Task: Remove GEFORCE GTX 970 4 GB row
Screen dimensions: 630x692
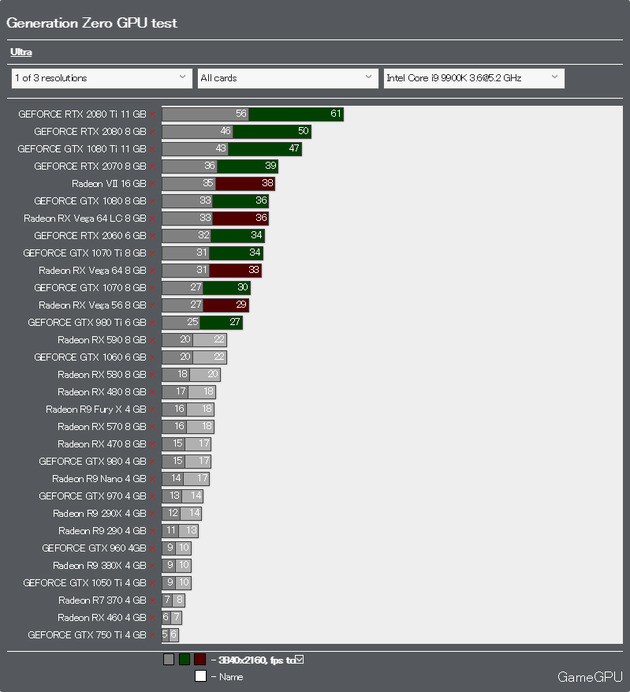Action: 152,496
